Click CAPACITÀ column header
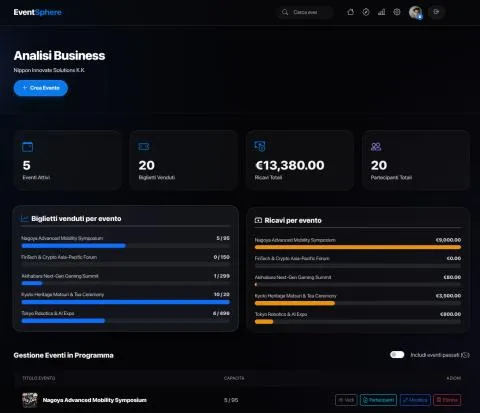 234,378
